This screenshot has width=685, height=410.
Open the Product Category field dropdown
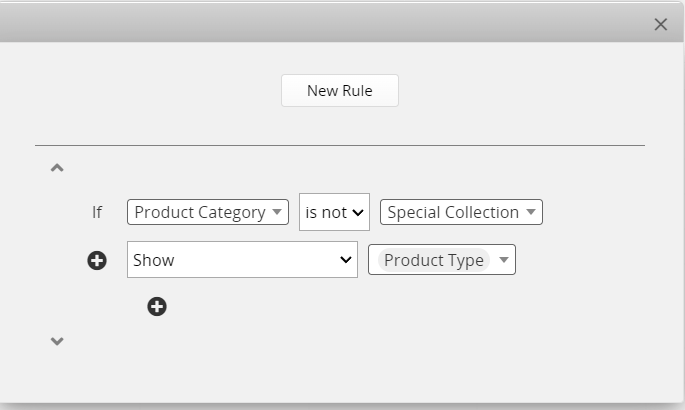point(200,212)
